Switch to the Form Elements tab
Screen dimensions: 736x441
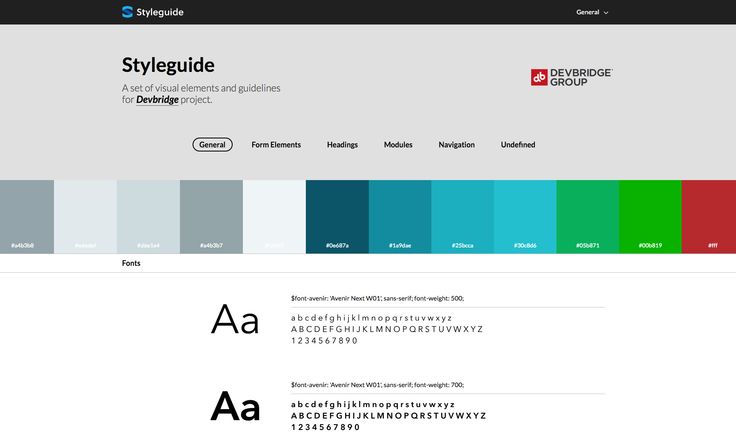276,144
